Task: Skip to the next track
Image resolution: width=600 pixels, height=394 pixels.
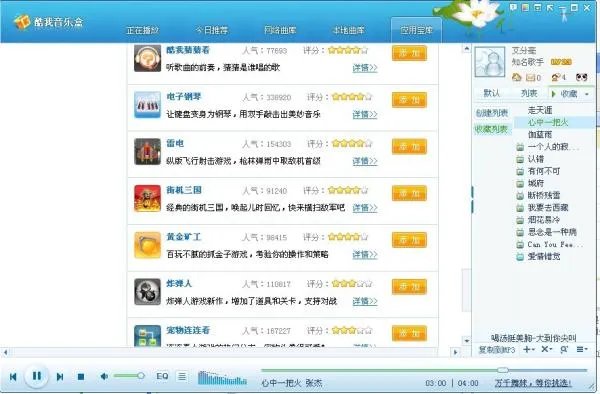Action: [x=60, y=377]
